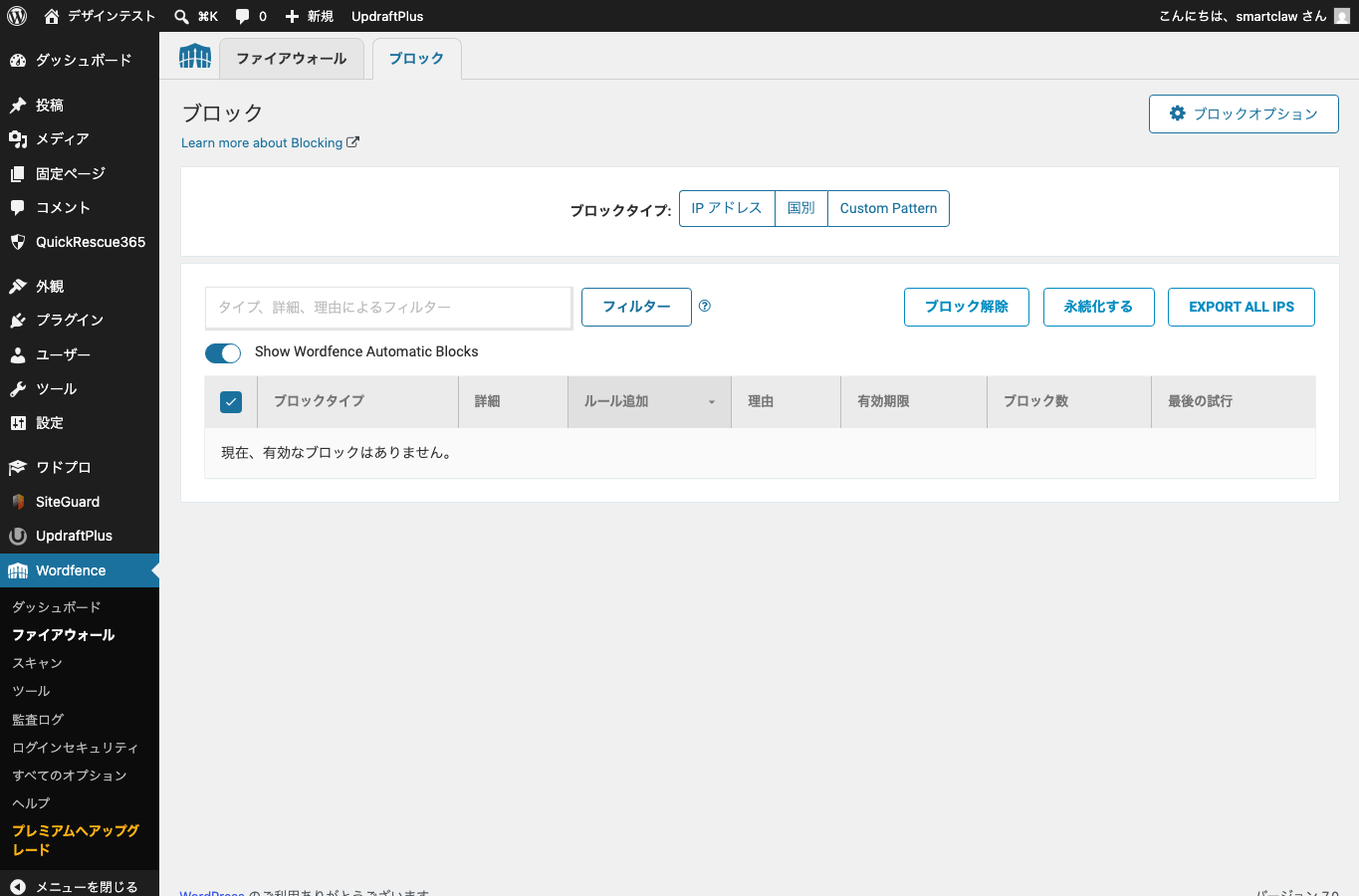Click the WordPress logo icon

click(17, 16)
